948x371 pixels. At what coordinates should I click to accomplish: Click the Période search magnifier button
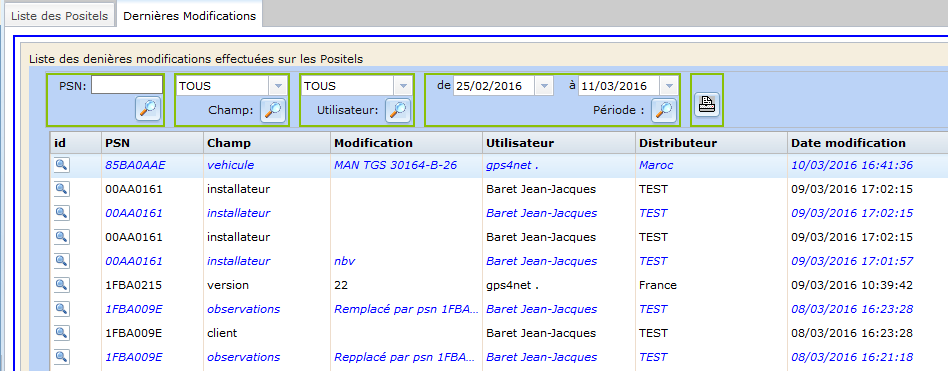coord(664,111)
